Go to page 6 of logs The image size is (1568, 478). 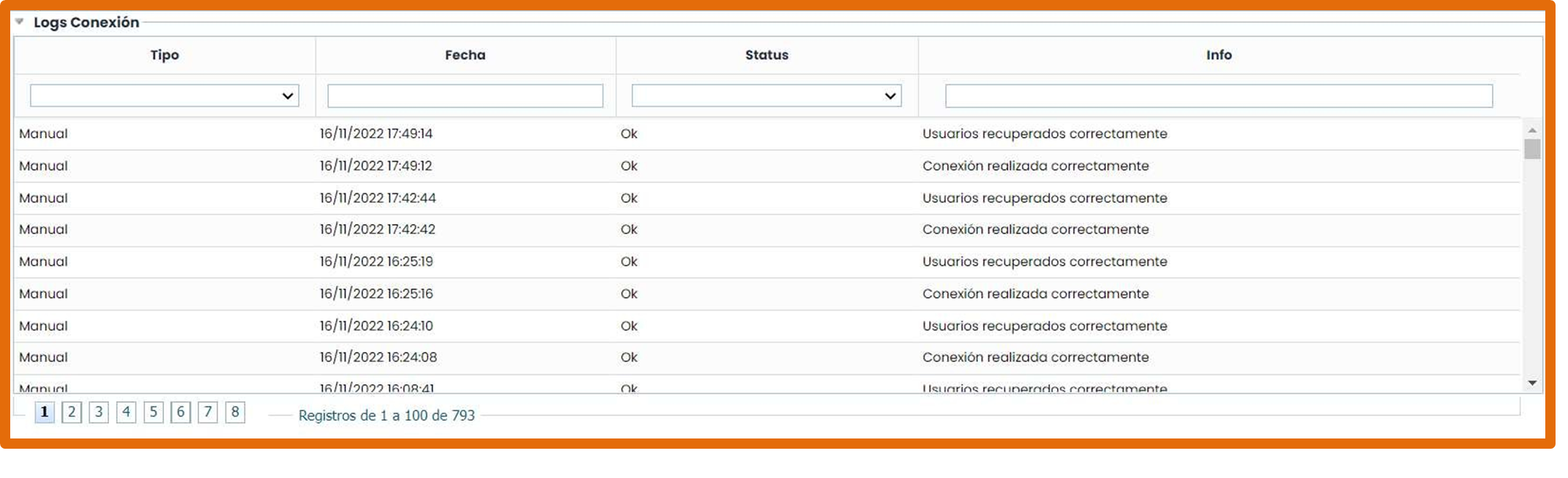(181, 412)
